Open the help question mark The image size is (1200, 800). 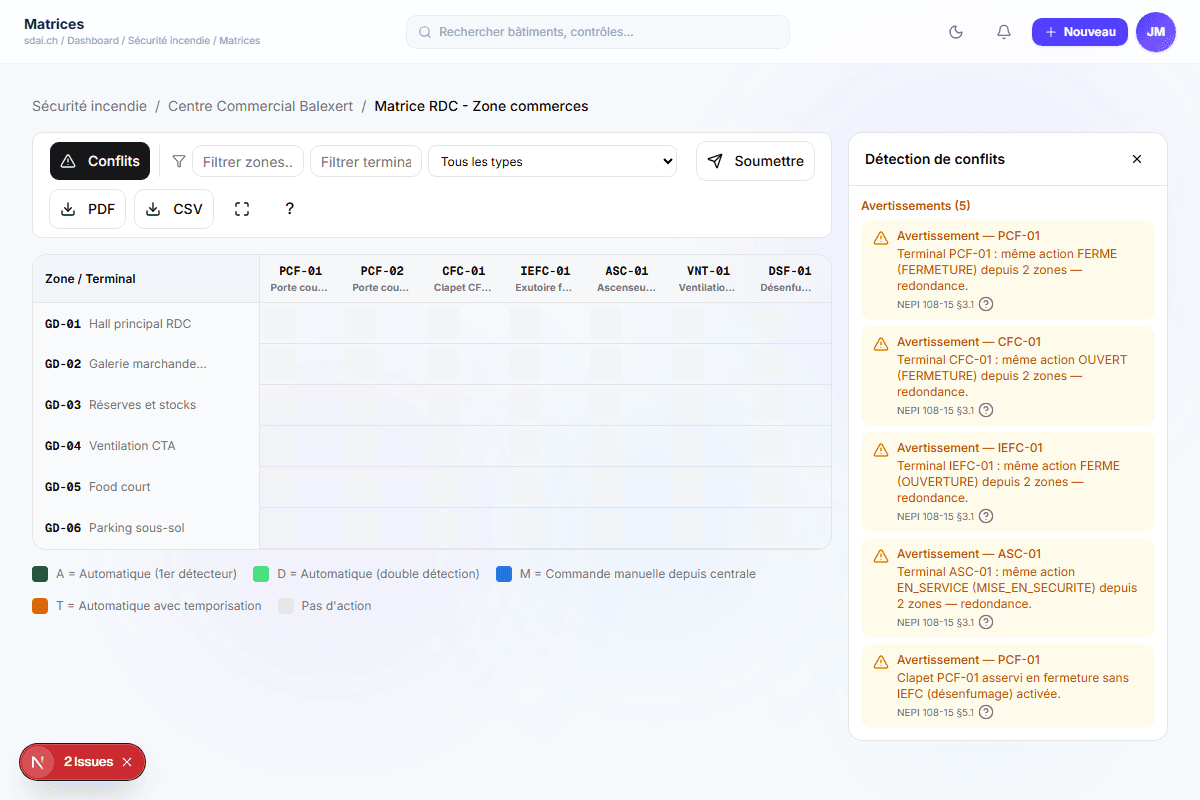tap(290, 209)
